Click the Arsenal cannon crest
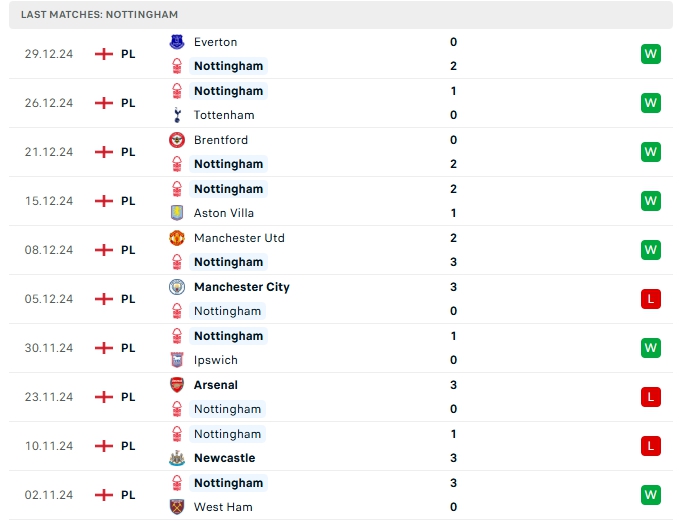The image size is (684, 521). 177,385
